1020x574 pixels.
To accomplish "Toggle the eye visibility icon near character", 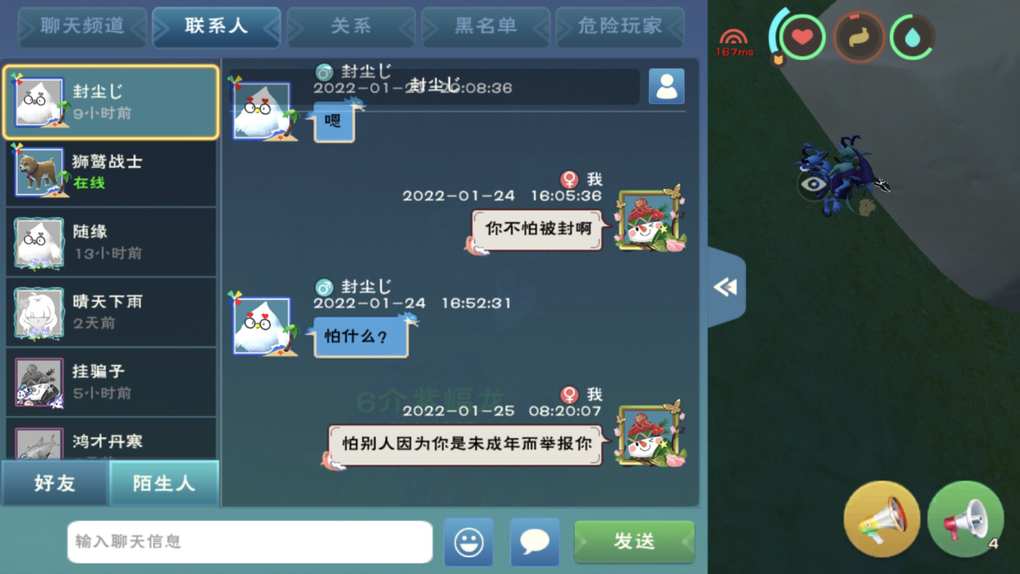I will coord(813,184).
